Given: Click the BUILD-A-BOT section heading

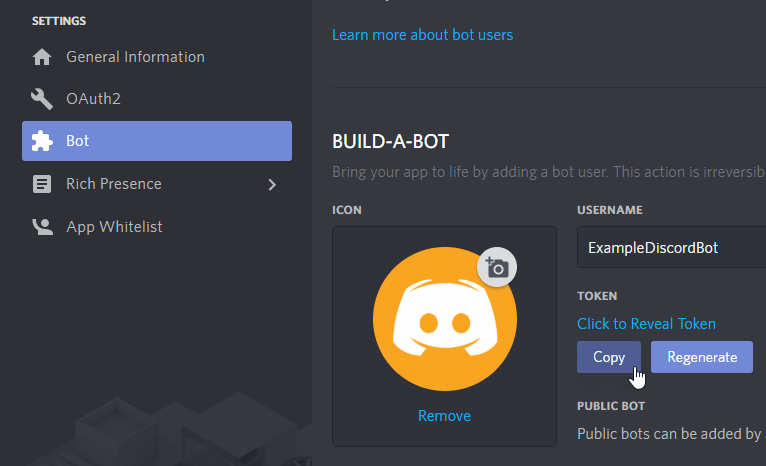Looking at the screenshot, I should click(x=397, y=142).
